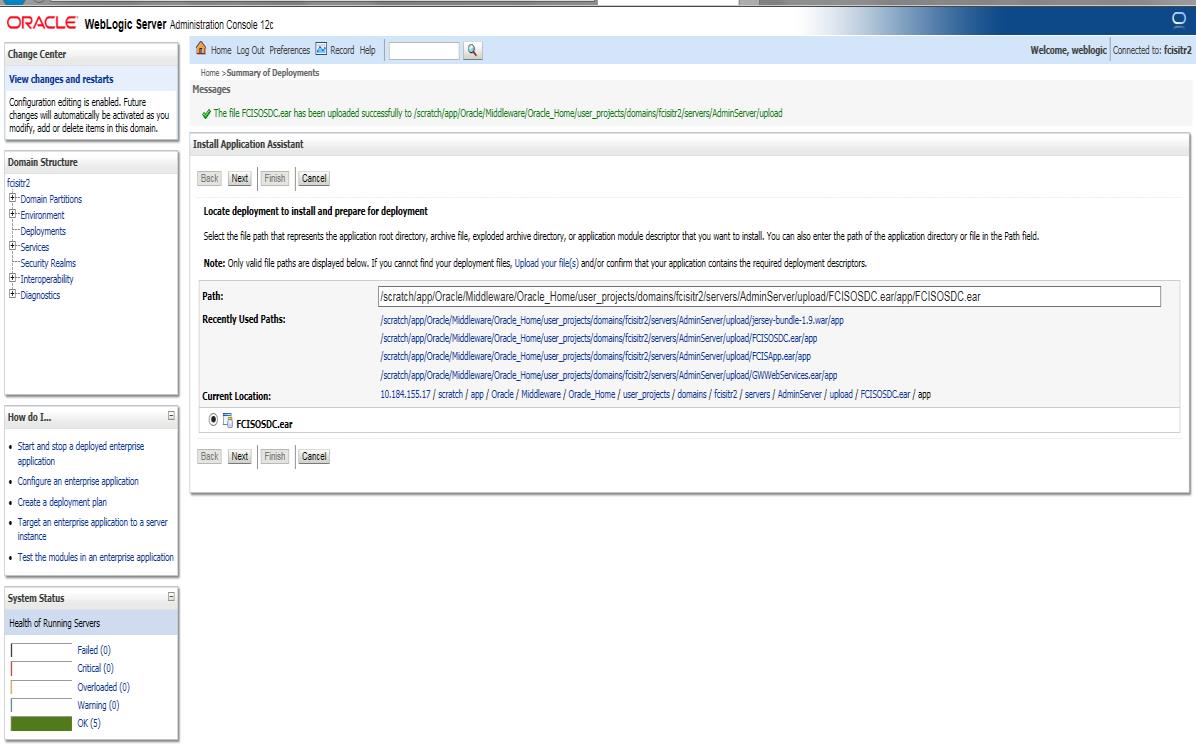Expand the Environment tree node
Viewport: 1196px width, 746px height.
(12, 214)
